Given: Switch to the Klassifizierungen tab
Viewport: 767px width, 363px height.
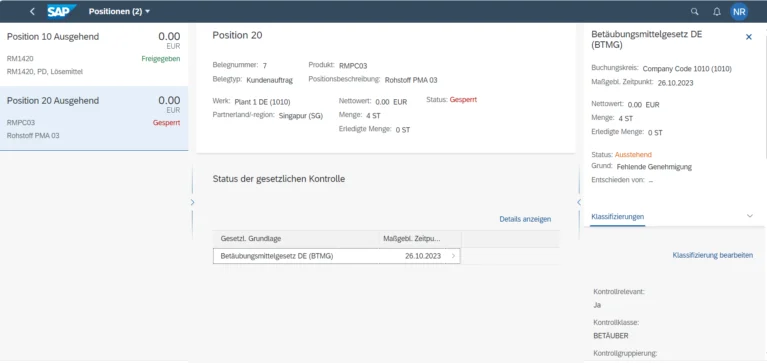Looking at the screenshot, I should click(617, 216).
